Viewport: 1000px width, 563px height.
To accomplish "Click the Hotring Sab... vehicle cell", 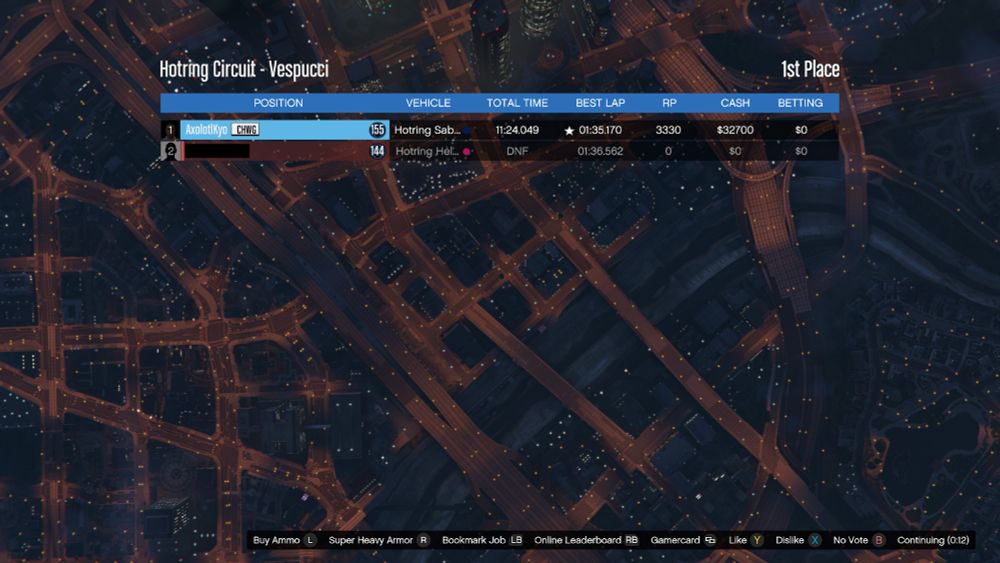I will coord(427,130).
